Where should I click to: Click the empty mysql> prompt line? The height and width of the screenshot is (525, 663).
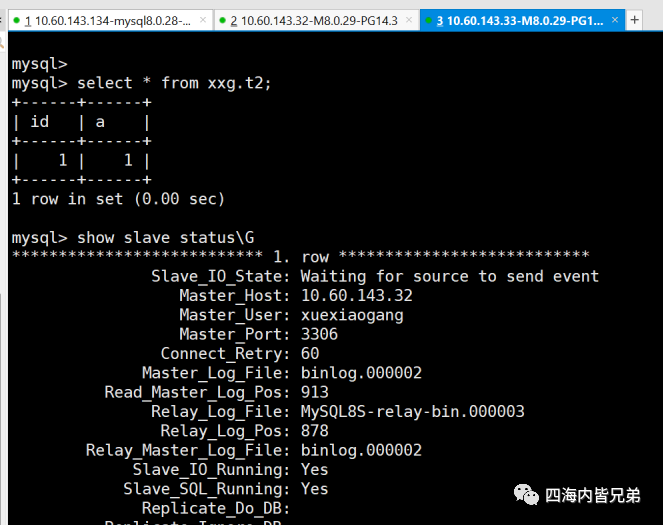(x=39, y=64)
